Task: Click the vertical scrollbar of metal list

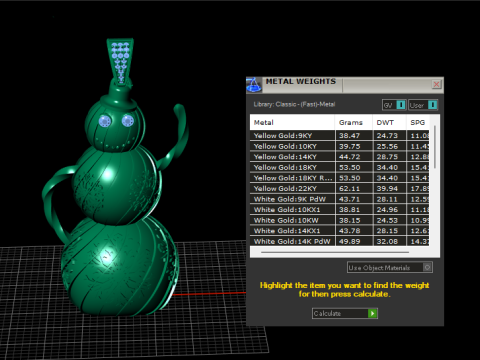Action: [435, 147]
